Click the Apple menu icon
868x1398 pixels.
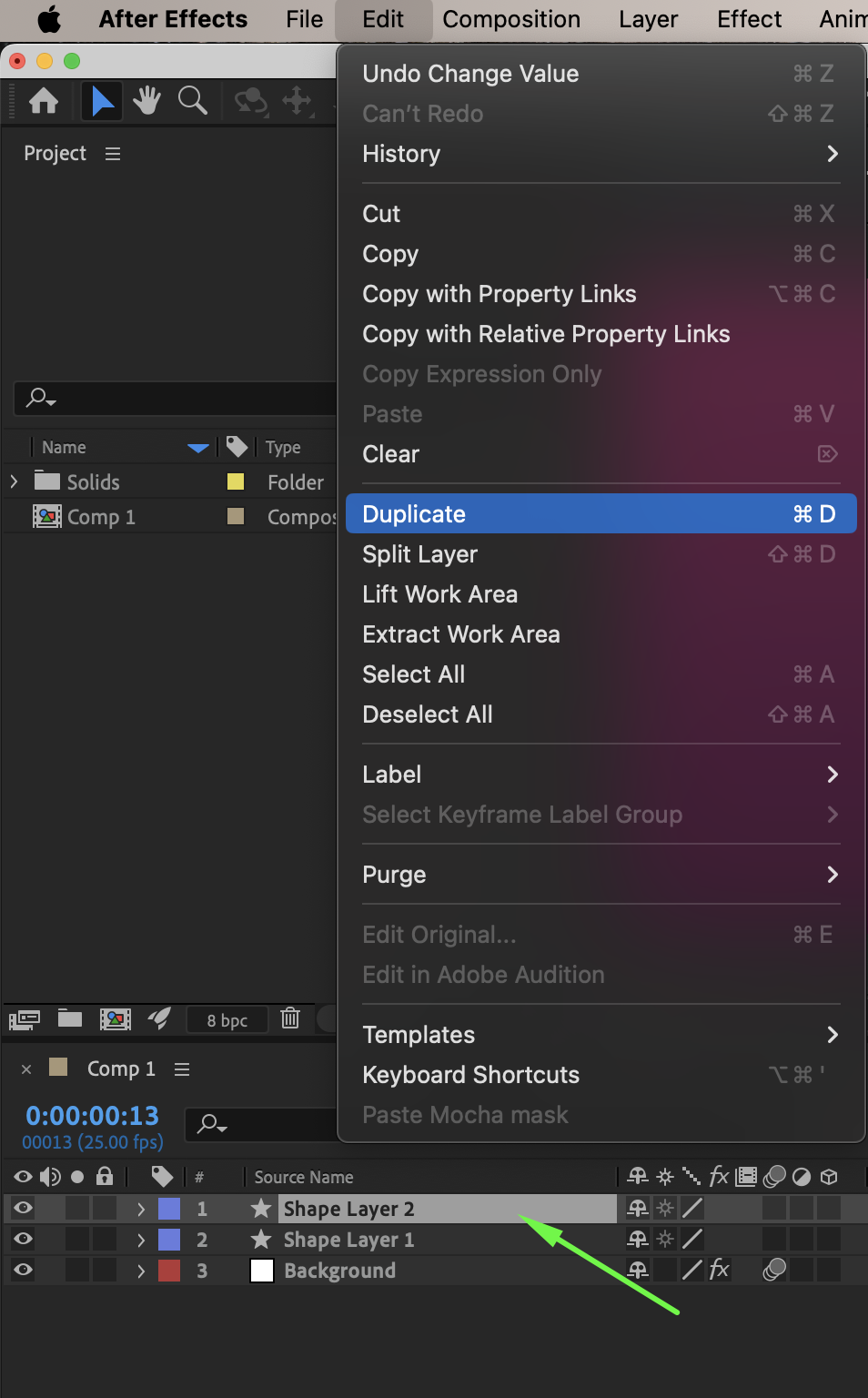[x=49, y=19]
